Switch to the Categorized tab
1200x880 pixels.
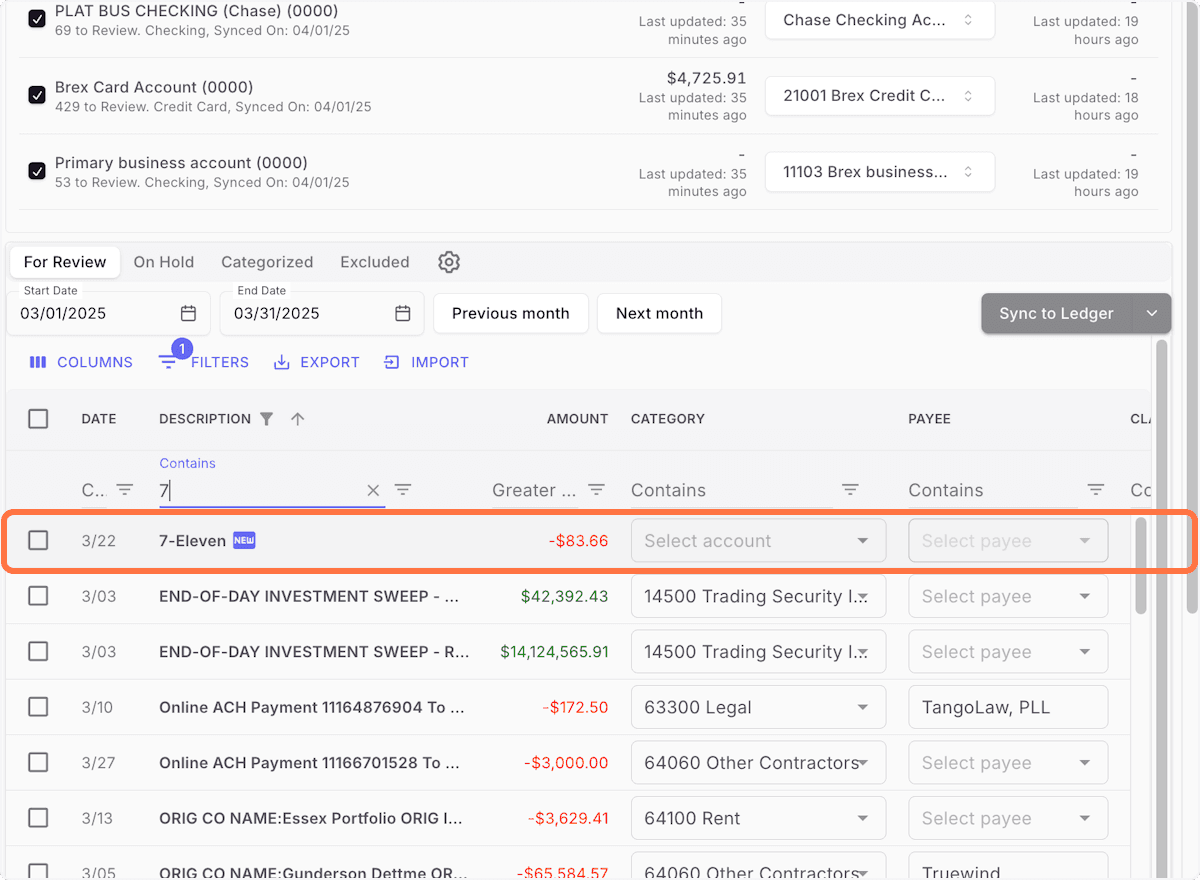(x=267, y=261)
